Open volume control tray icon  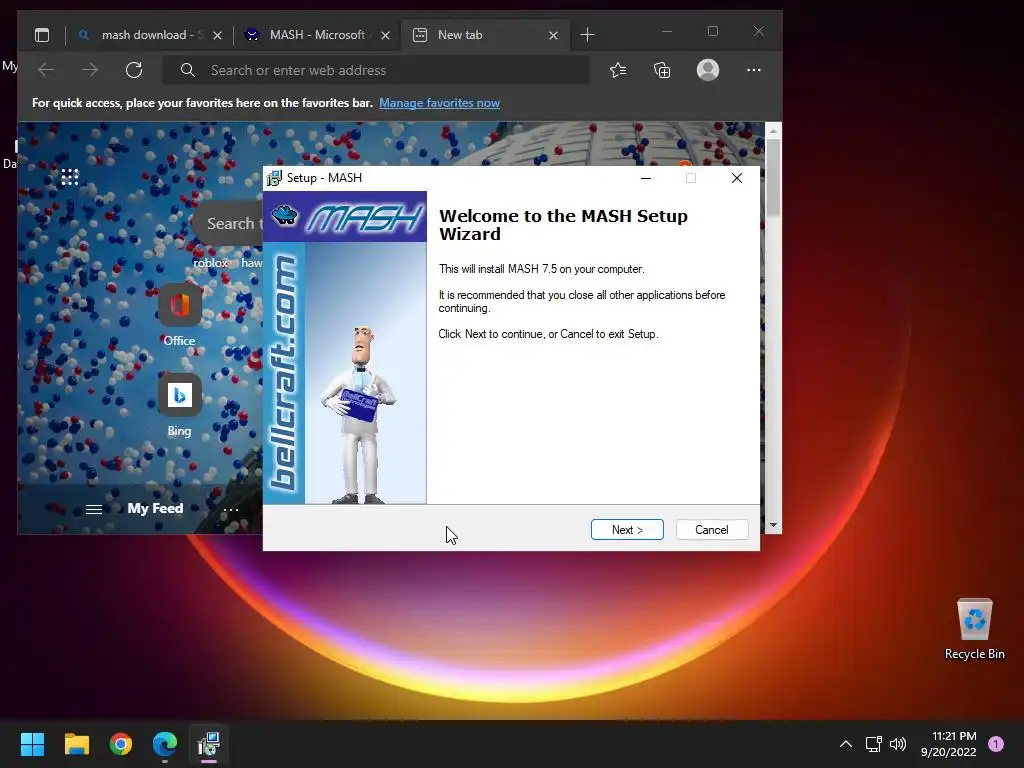(898, 744)
